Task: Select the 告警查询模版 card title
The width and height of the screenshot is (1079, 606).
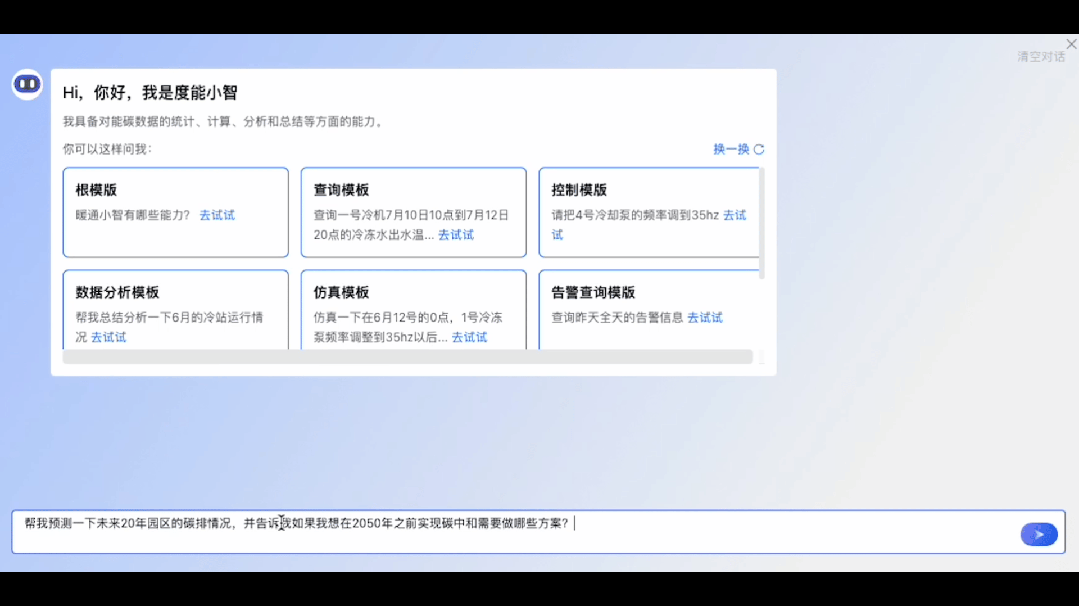Action: (592, 292)
